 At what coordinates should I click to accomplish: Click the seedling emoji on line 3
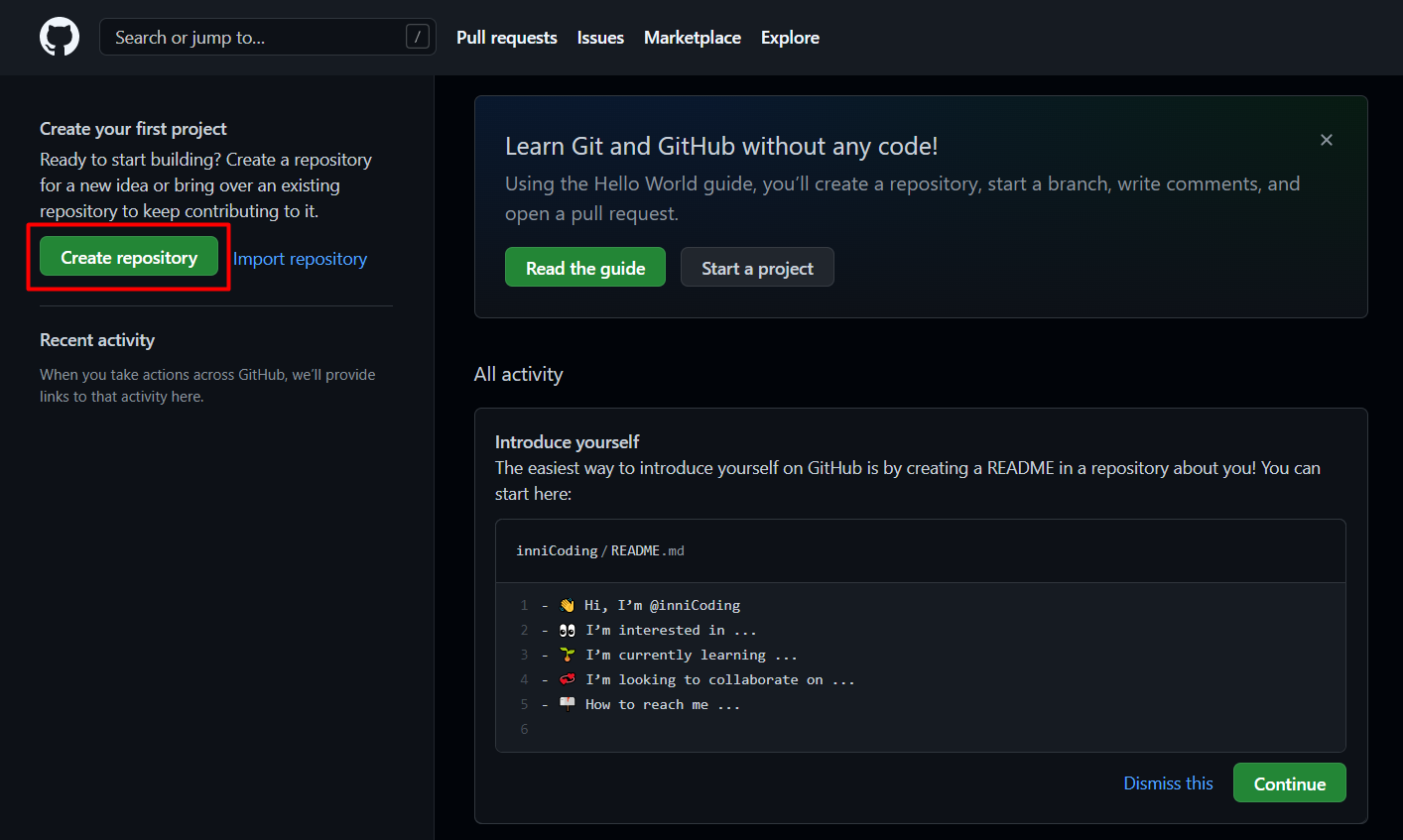click(567, 655)
